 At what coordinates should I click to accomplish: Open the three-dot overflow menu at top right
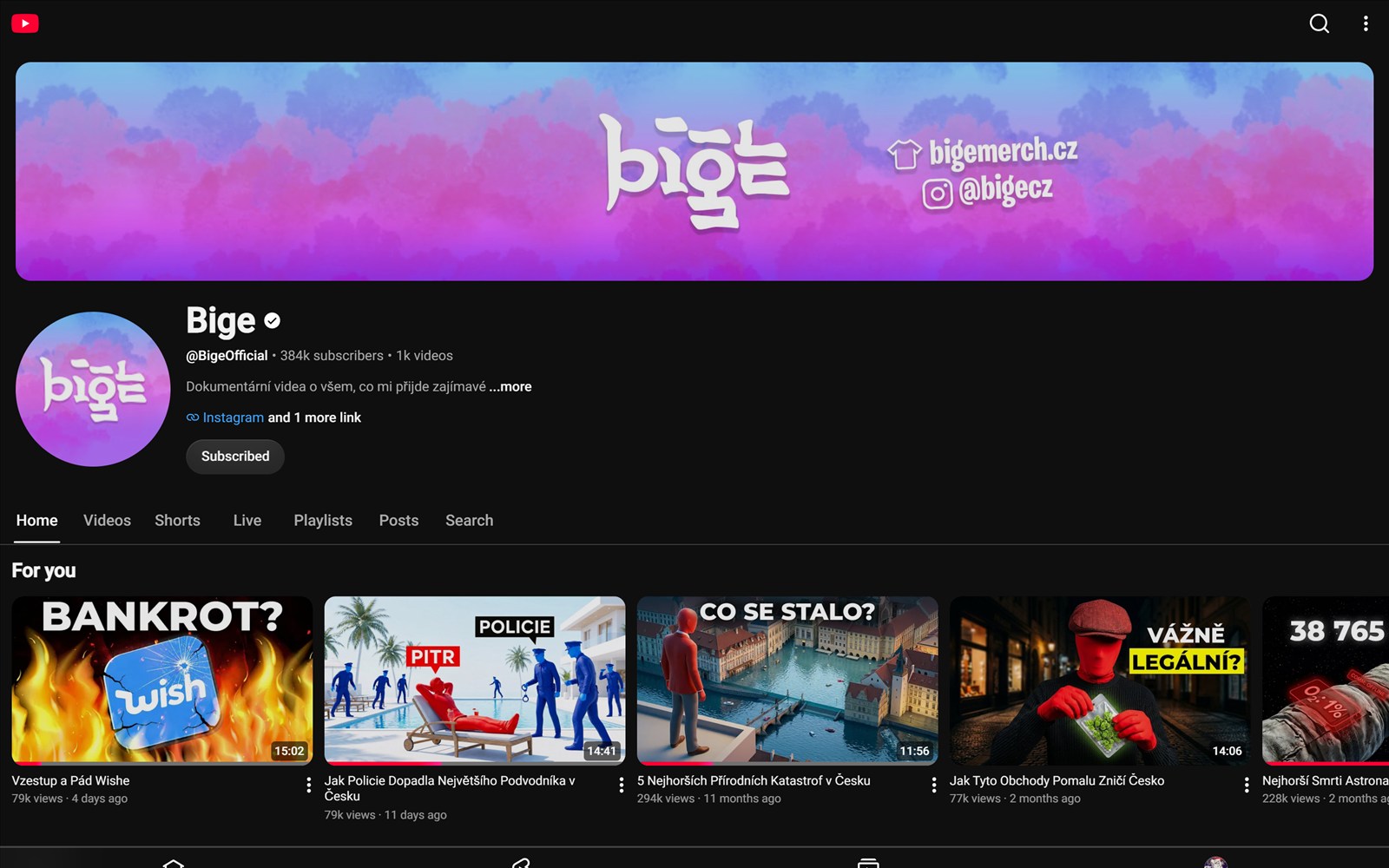[x=1366, y=23]
